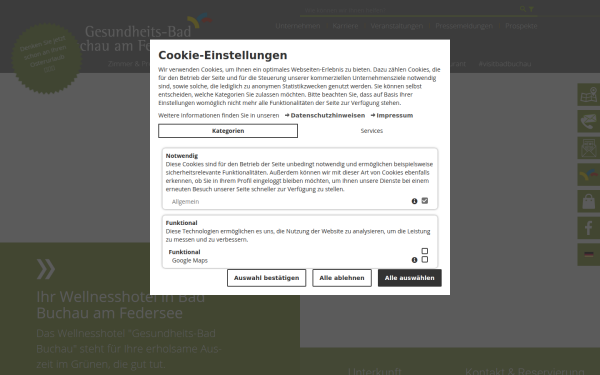Click Auswahl bestätigen button
The width and height of the screenshot is (600, 375).
coord(266,278)
